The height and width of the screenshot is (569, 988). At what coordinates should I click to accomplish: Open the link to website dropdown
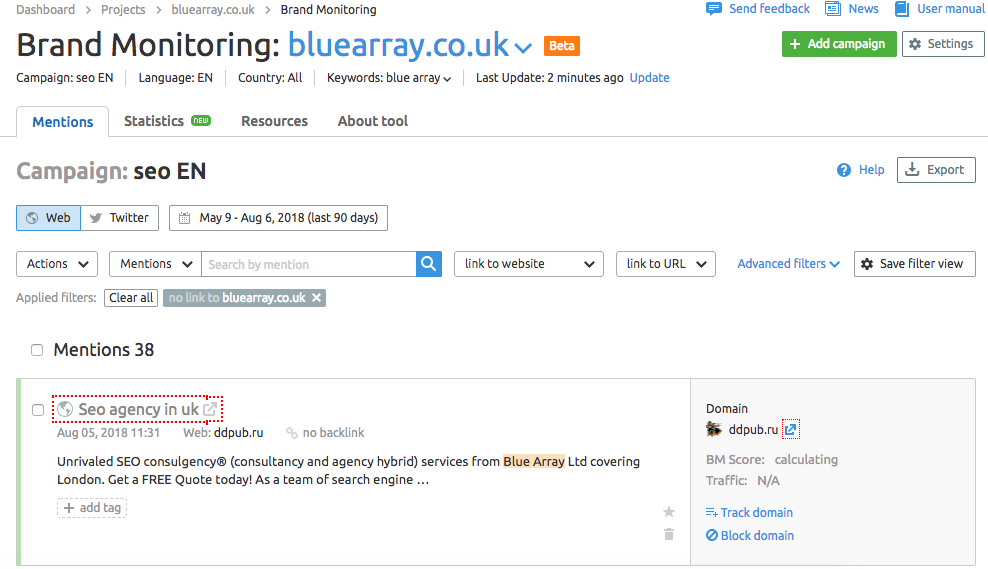click(529, 264)
